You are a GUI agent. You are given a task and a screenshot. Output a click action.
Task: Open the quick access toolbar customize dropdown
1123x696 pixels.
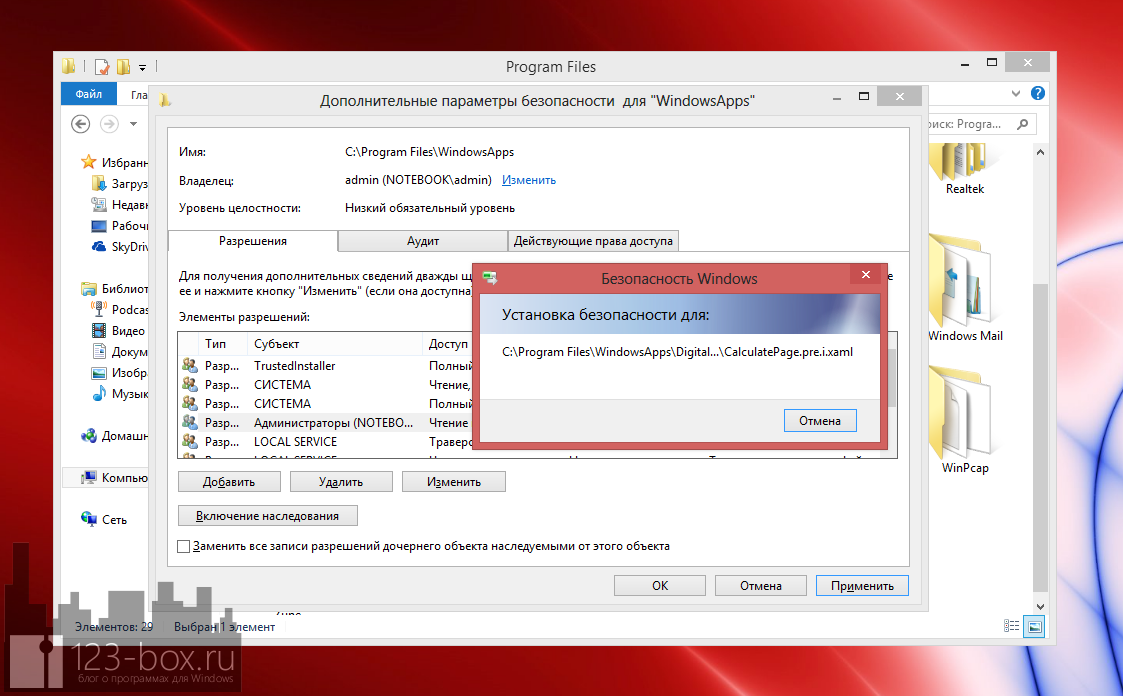click(142, 68)
